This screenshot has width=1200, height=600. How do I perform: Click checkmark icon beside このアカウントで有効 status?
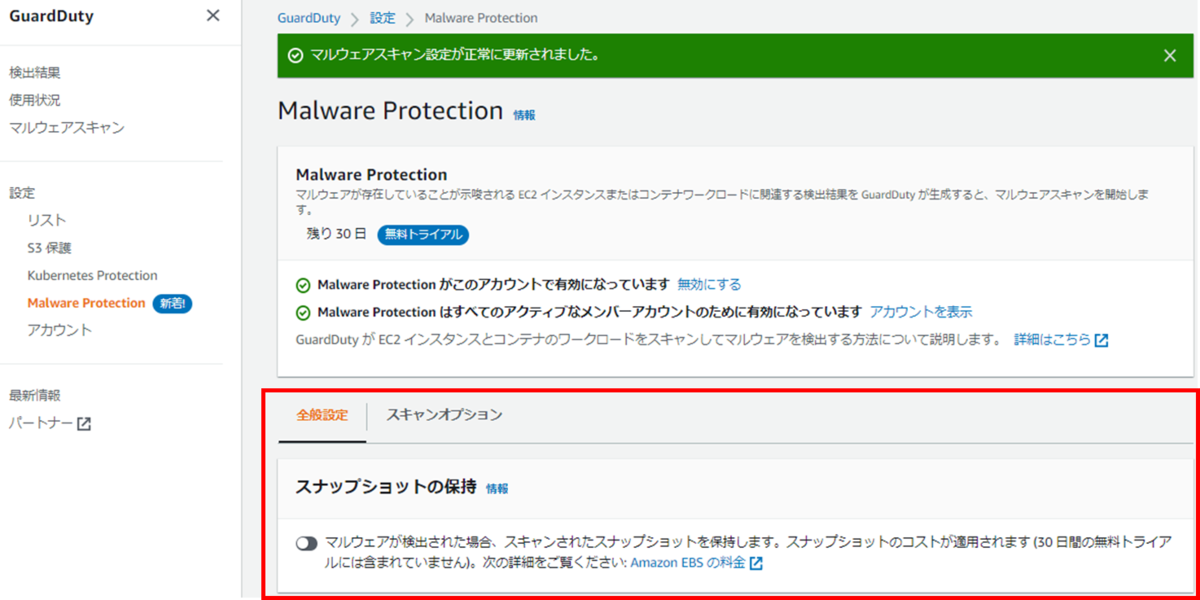(303, 285)
